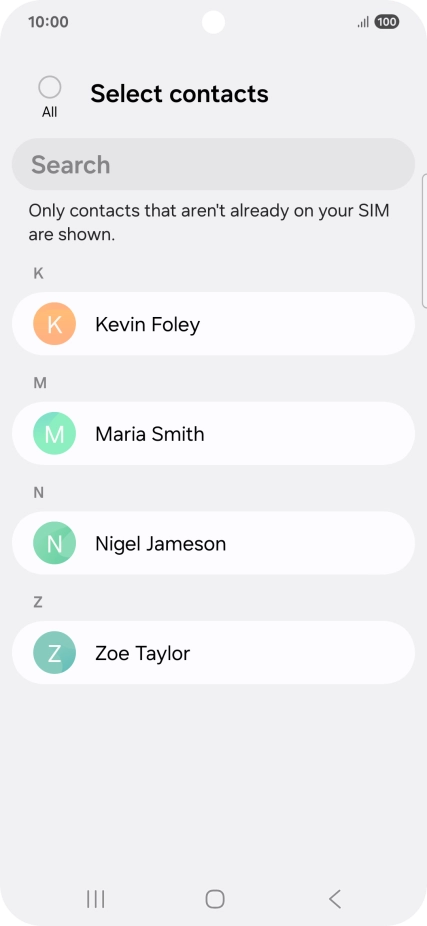Choose the Nigel Jameson contact
The image size is (427, 926).
tap(213, 543)
